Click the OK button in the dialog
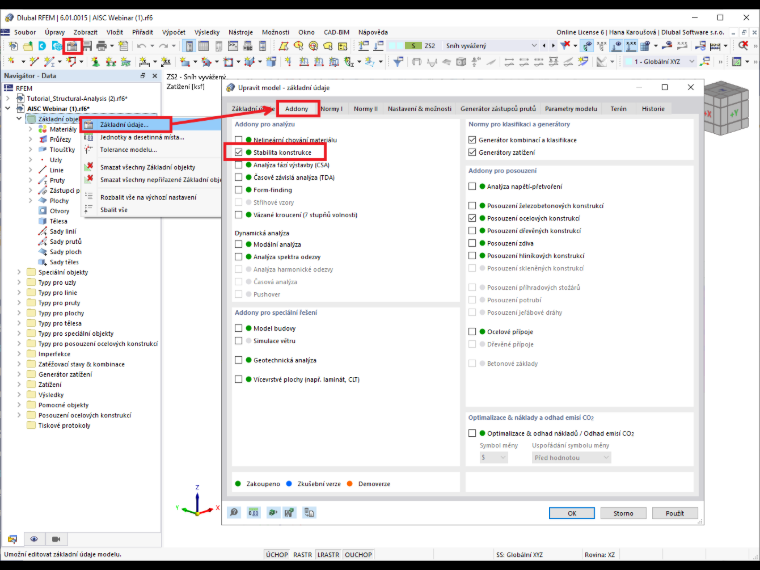Screen dimensions: 760x570 (x=572, y=513)
